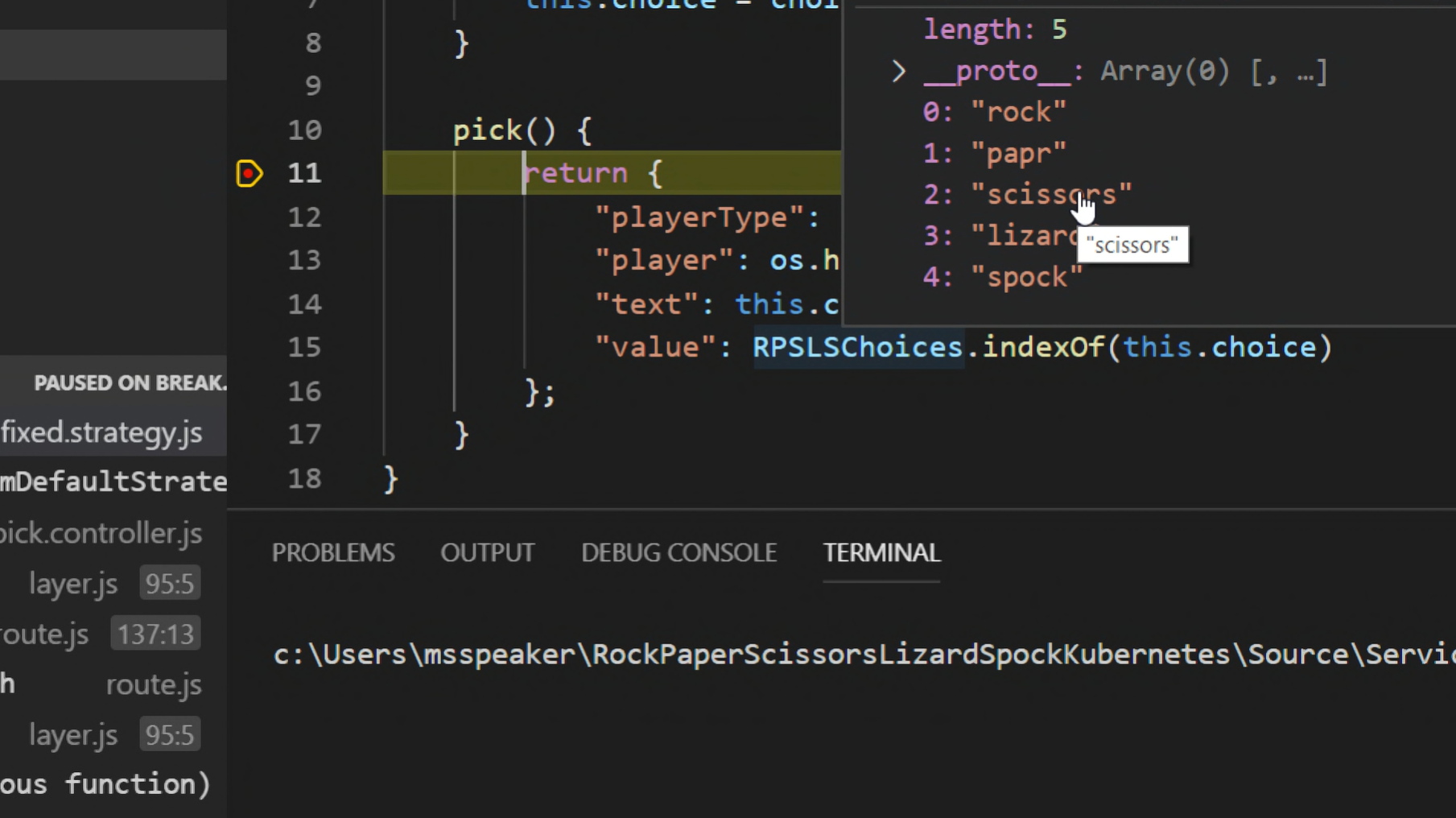Click the length: 5 property row
Screen dimensions: 1456x818
995,30
